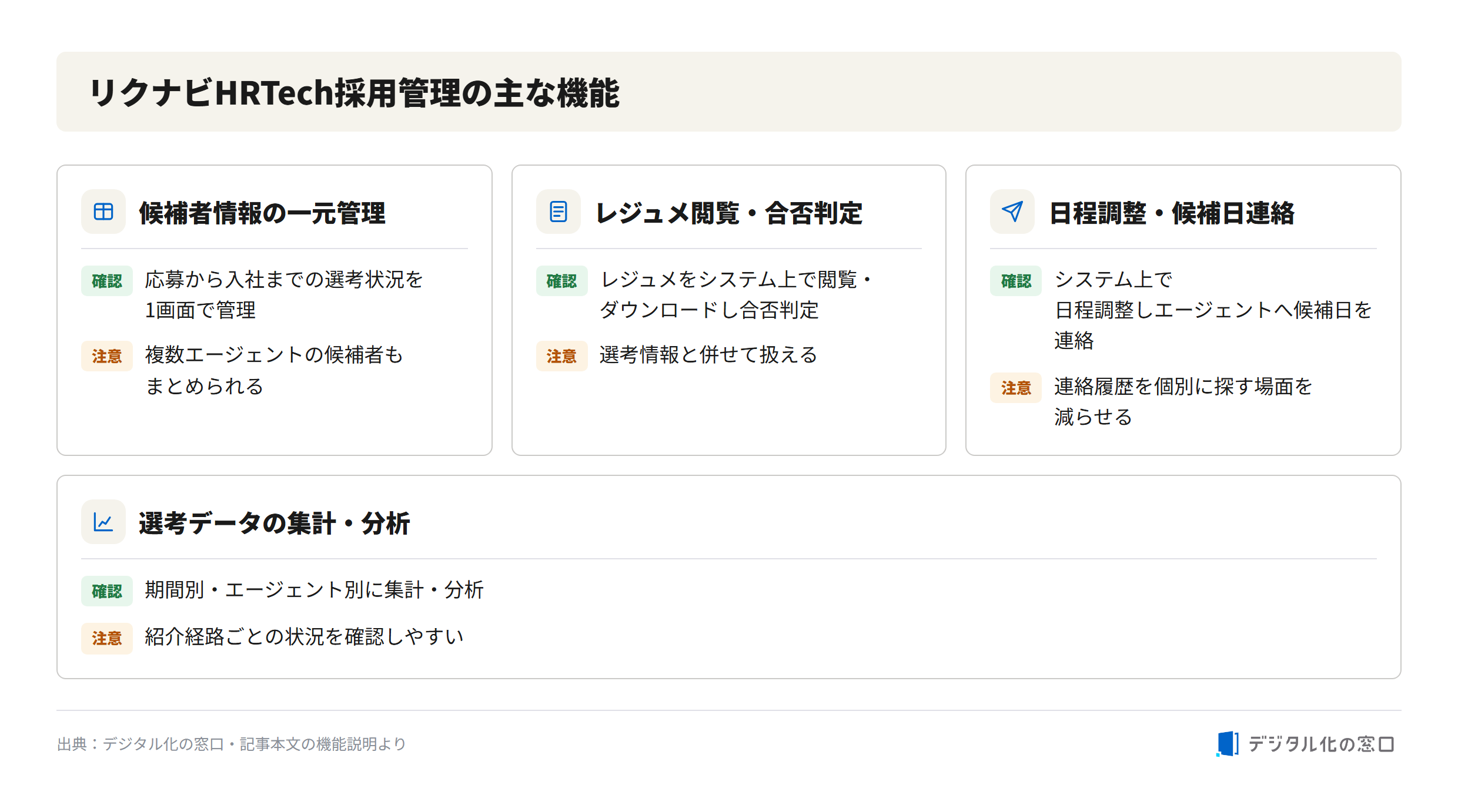Click the heading 日程調整・候補日連絡

[x=1172, y=213]
